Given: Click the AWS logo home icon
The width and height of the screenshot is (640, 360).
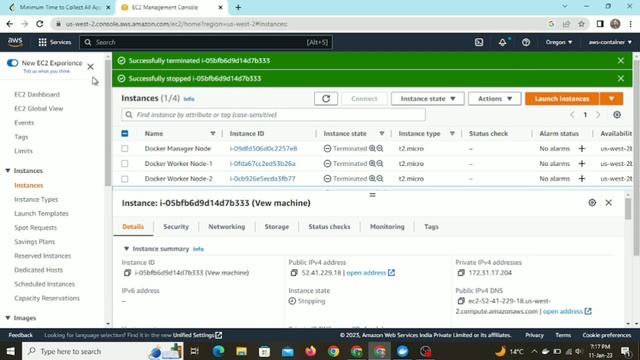Looking at the screenshot, I should tap(16, 42).
